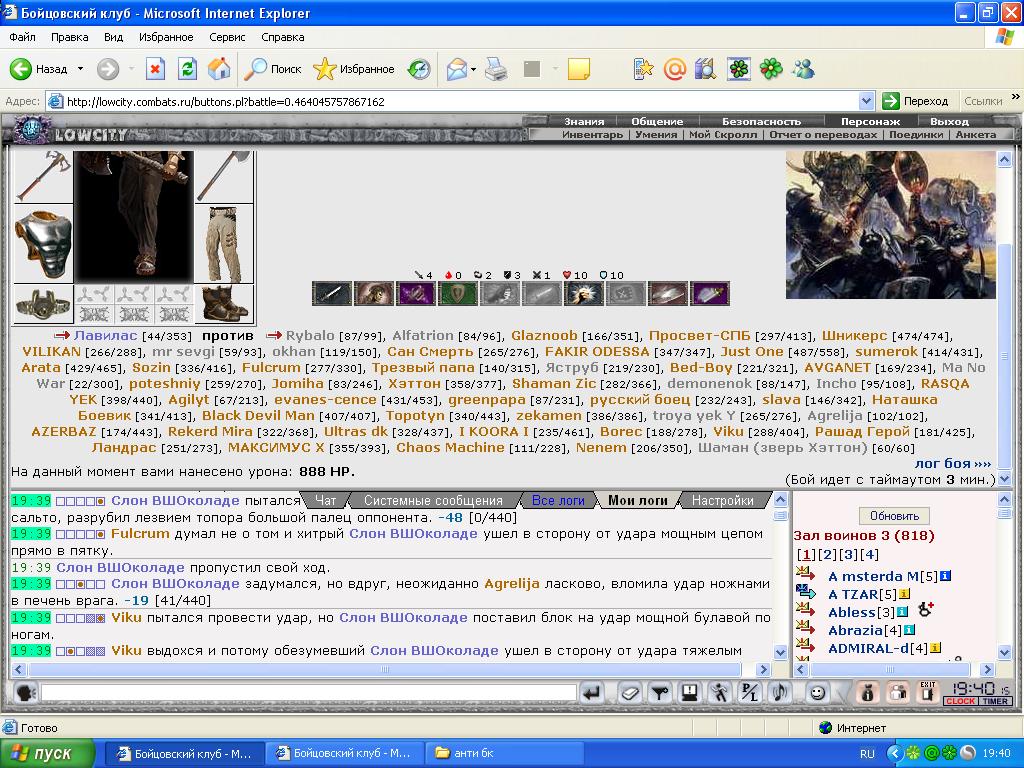The height and width of the screenshot is (768, 1024).
Task: Open the анти бк taskbar folder
Action: point(504,753)
